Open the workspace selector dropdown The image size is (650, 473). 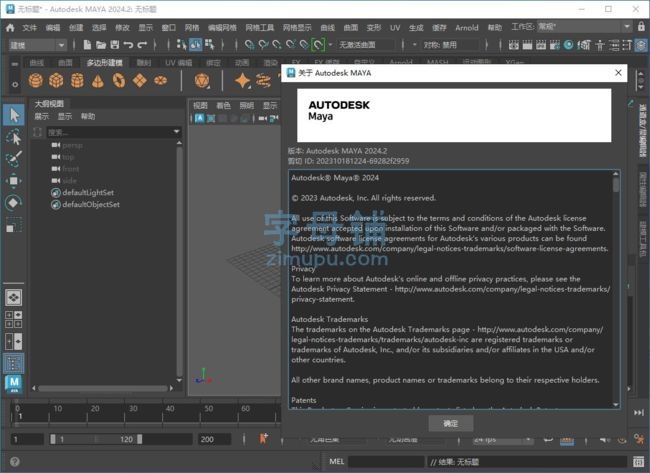pyautogui.click(x=584, y=27)
